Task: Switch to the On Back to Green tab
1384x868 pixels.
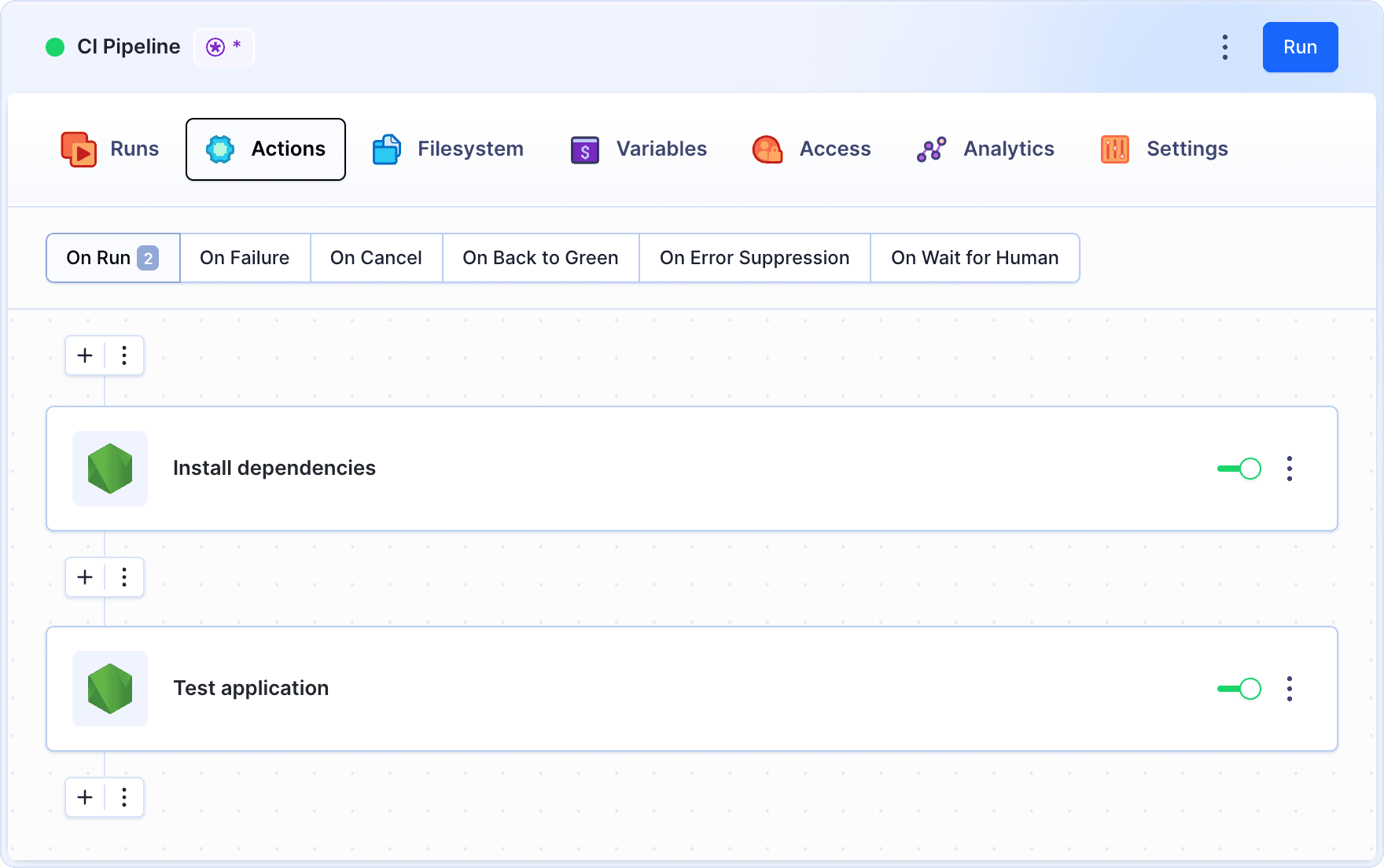Action: pos(540,258)
